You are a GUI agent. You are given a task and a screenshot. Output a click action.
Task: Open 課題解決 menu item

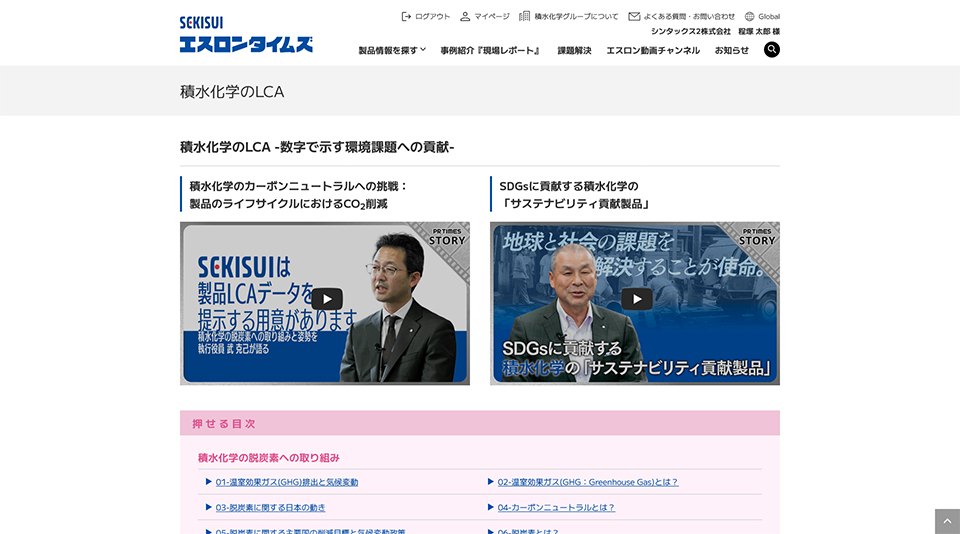(574, 50)
